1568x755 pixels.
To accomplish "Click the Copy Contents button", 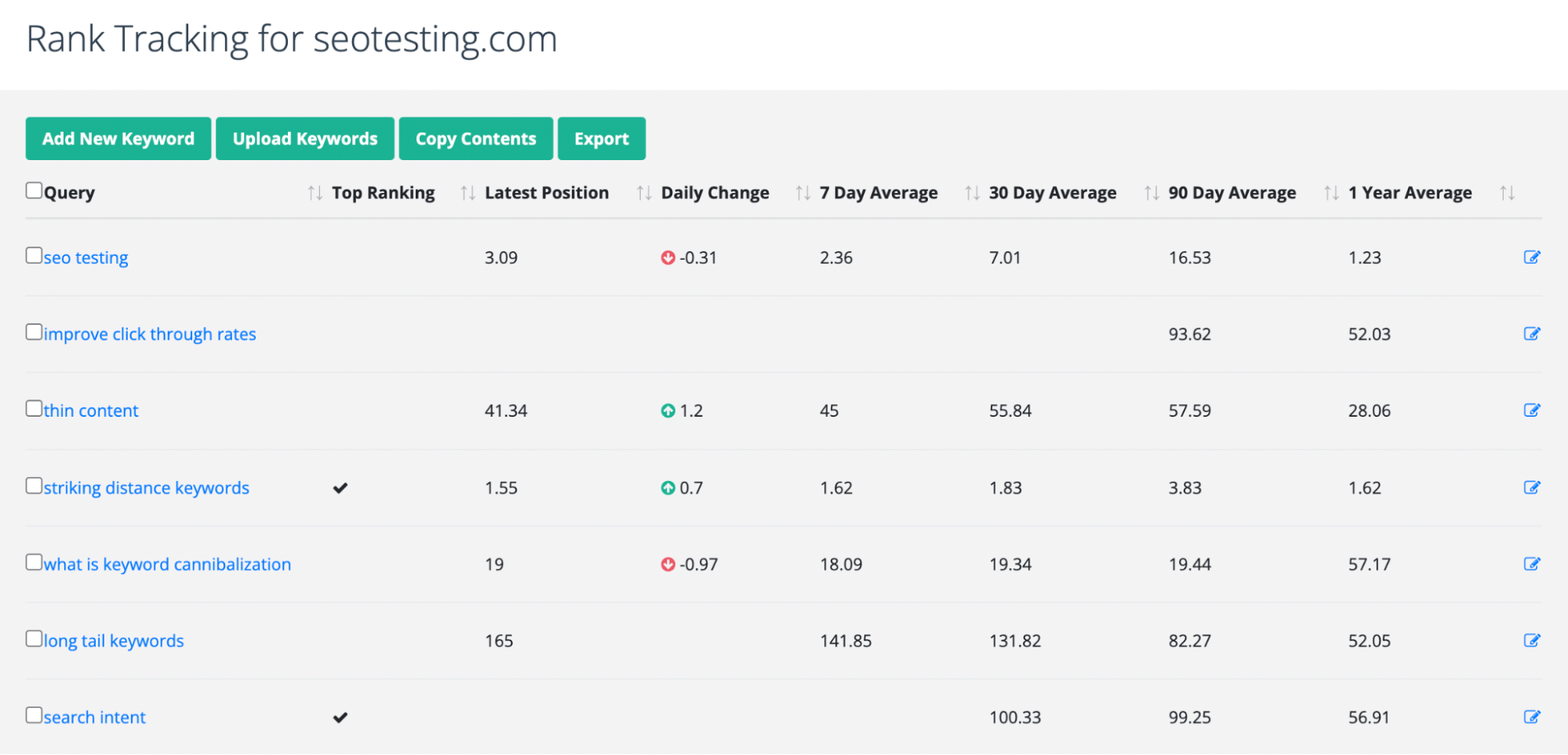I will (x=476, y=139).
